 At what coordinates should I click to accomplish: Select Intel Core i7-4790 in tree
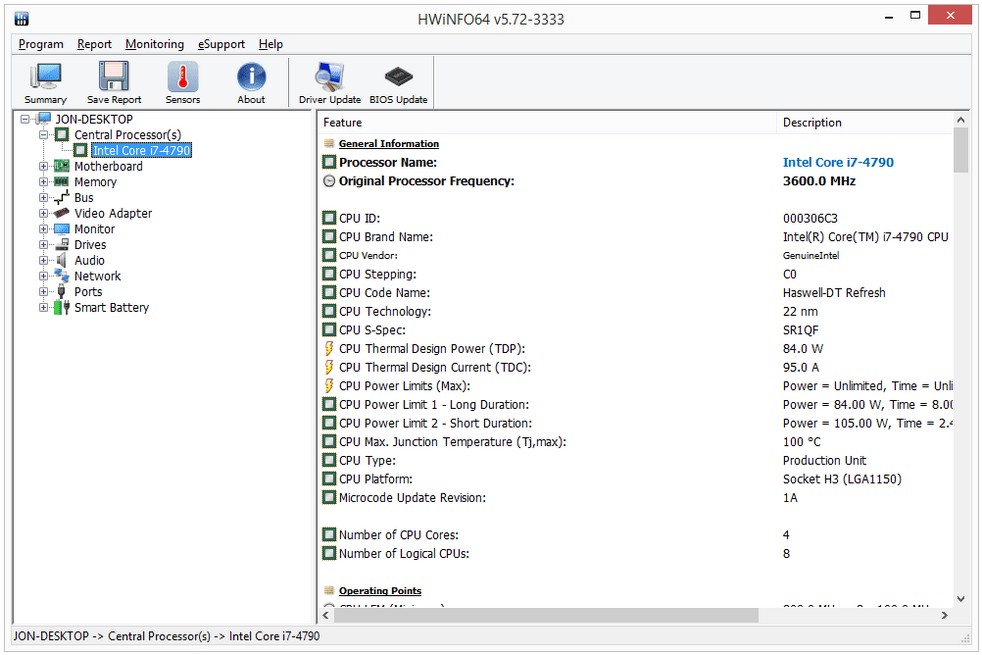[141, 150]
